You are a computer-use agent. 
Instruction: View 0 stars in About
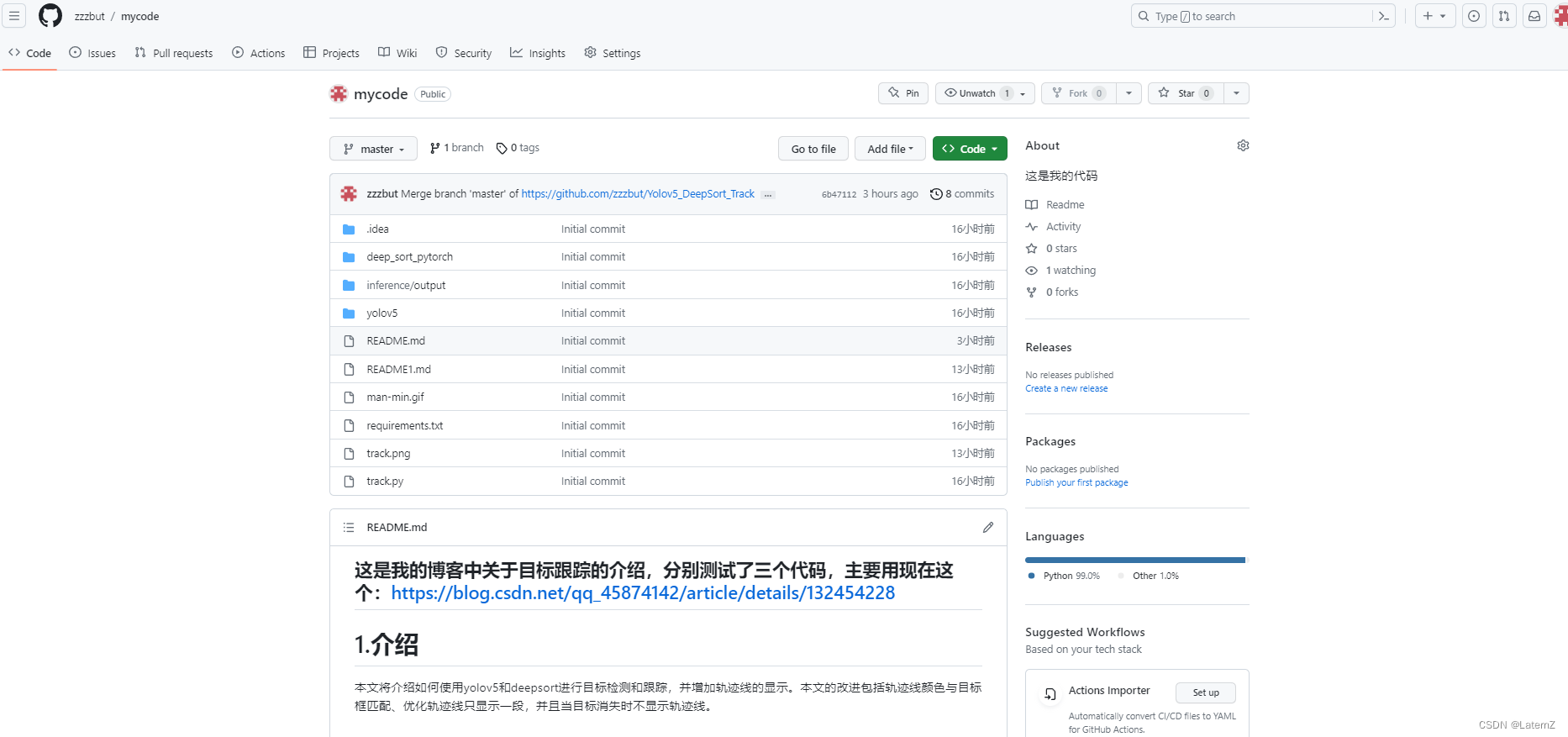pyautogui.click(x=1052, y=248)
